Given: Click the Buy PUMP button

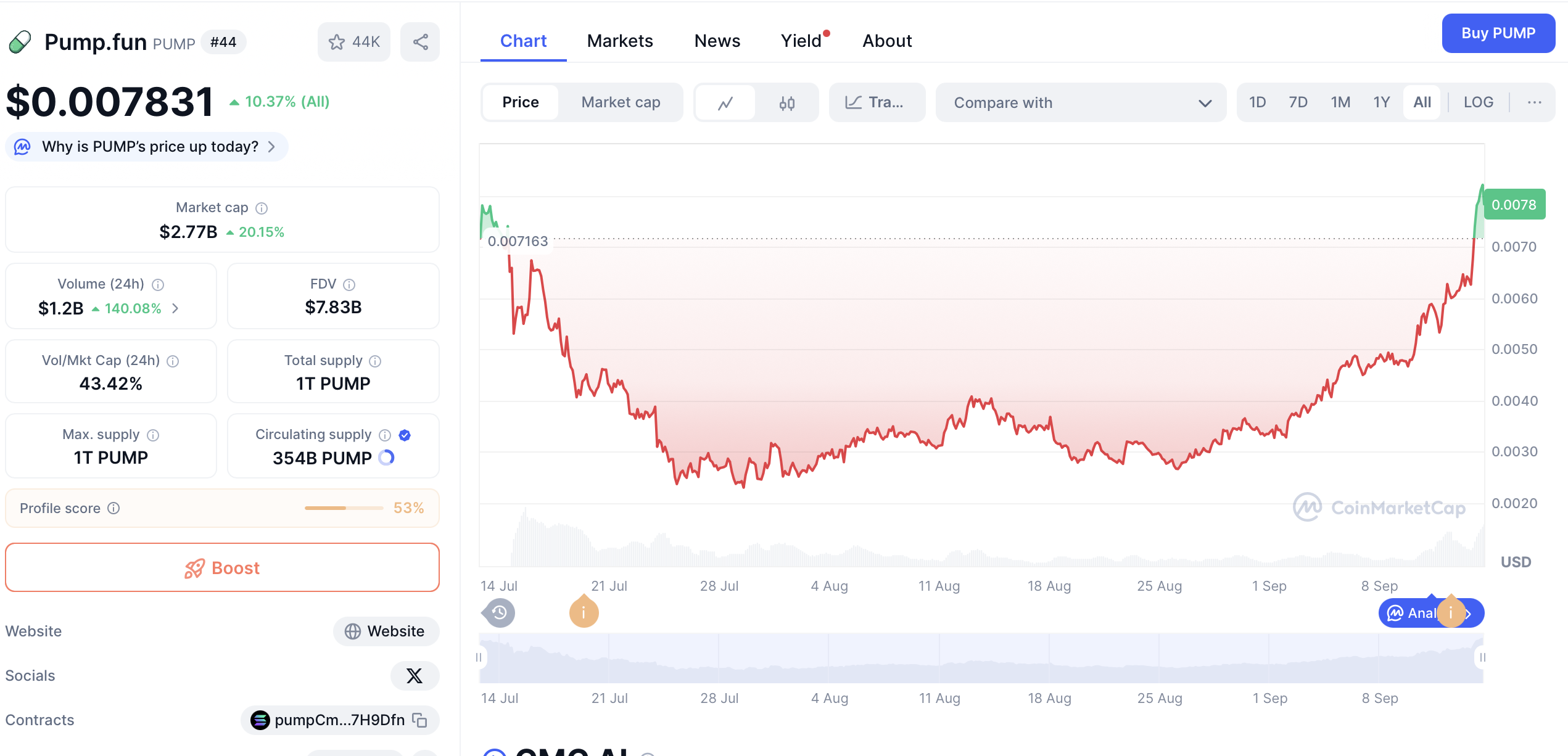Looking at the screenshot, I should pos(1498,33).
